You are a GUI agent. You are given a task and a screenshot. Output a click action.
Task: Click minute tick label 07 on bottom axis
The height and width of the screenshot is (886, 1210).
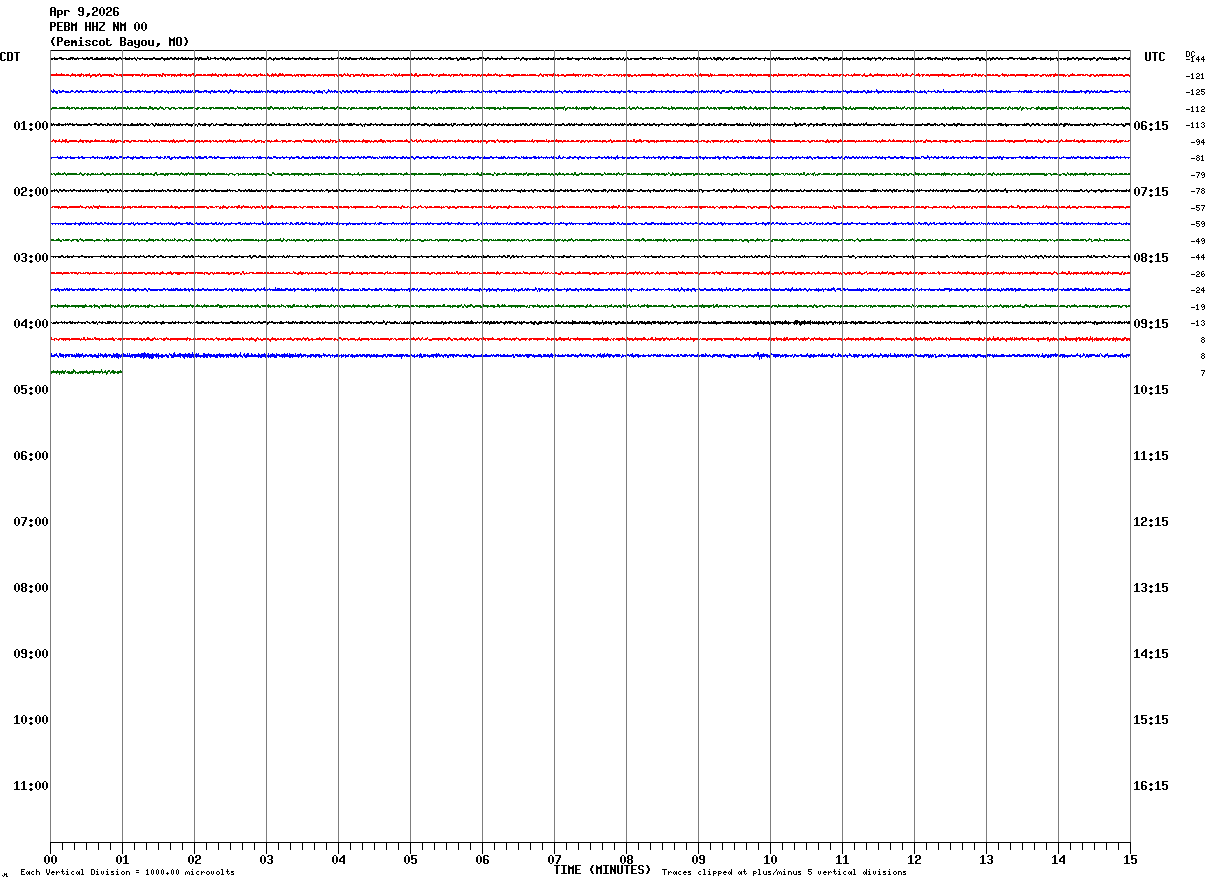point(554,860)
